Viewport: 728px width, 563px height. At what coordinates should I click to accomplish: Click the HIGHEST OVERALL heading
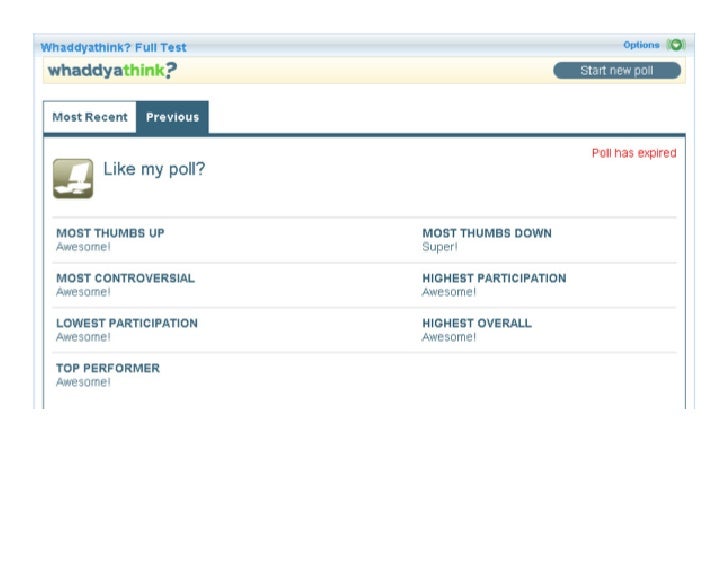click(x=477, y=323)
